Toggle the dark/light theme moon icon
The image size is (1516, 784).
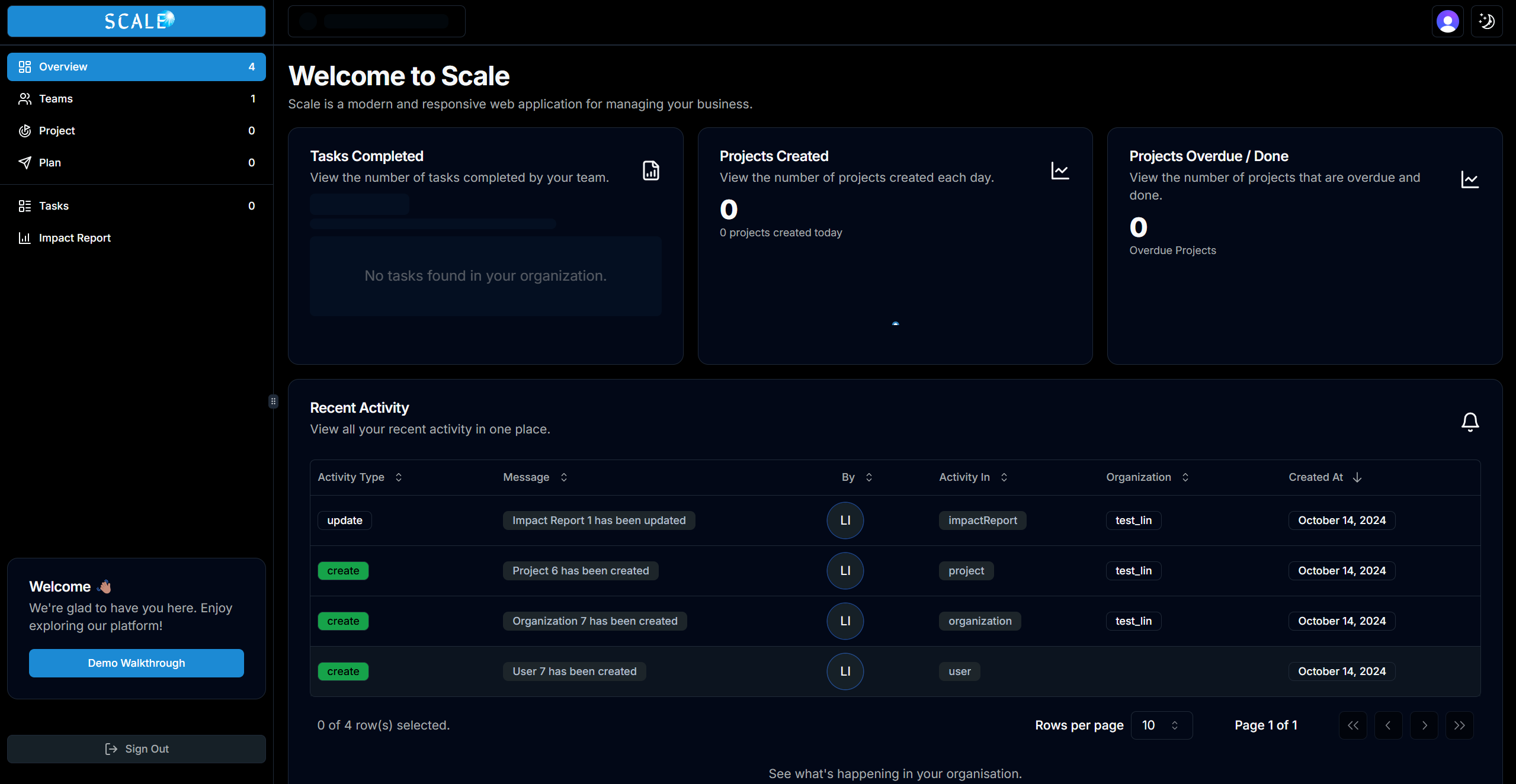coord(1486,22)
